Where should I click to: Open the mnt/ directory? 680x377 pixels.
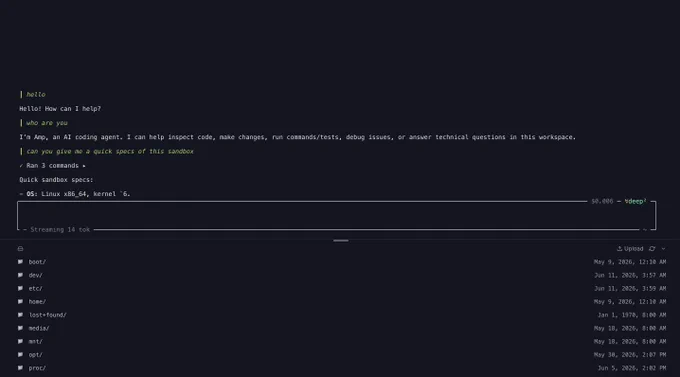35,341
